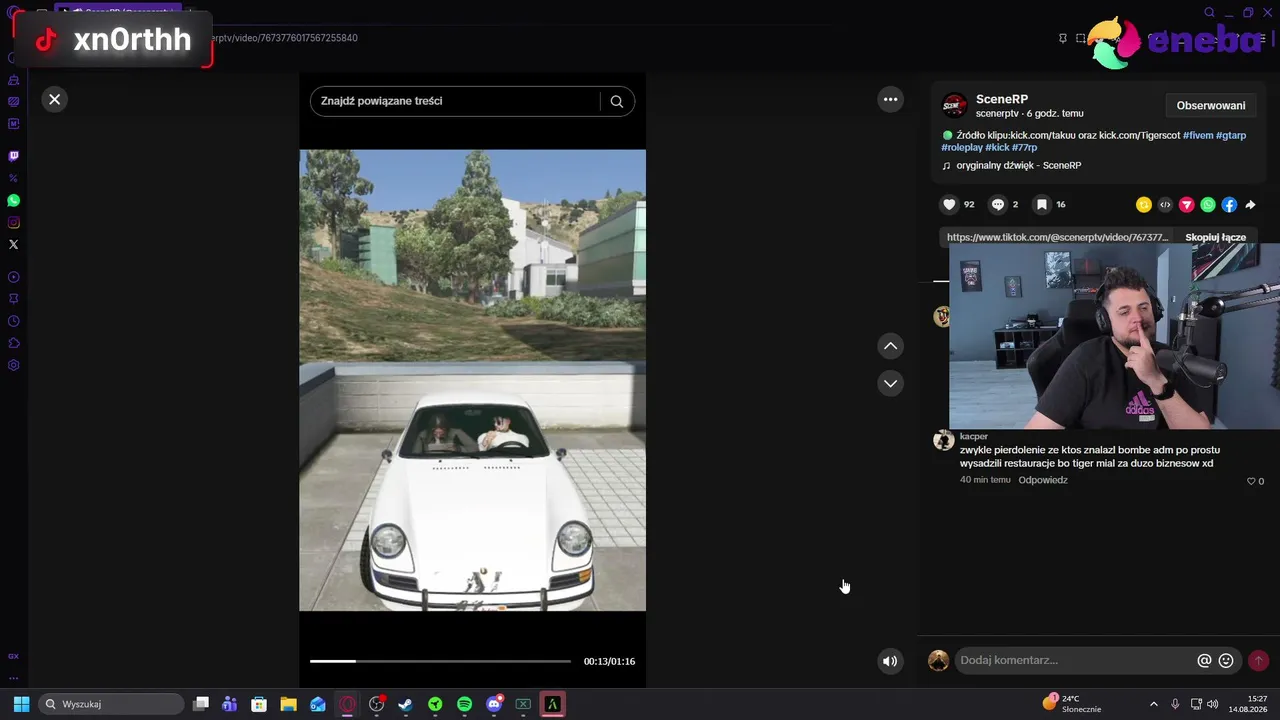
Task: Like the video with the heart icon
Action: click(x=949, y=204)
